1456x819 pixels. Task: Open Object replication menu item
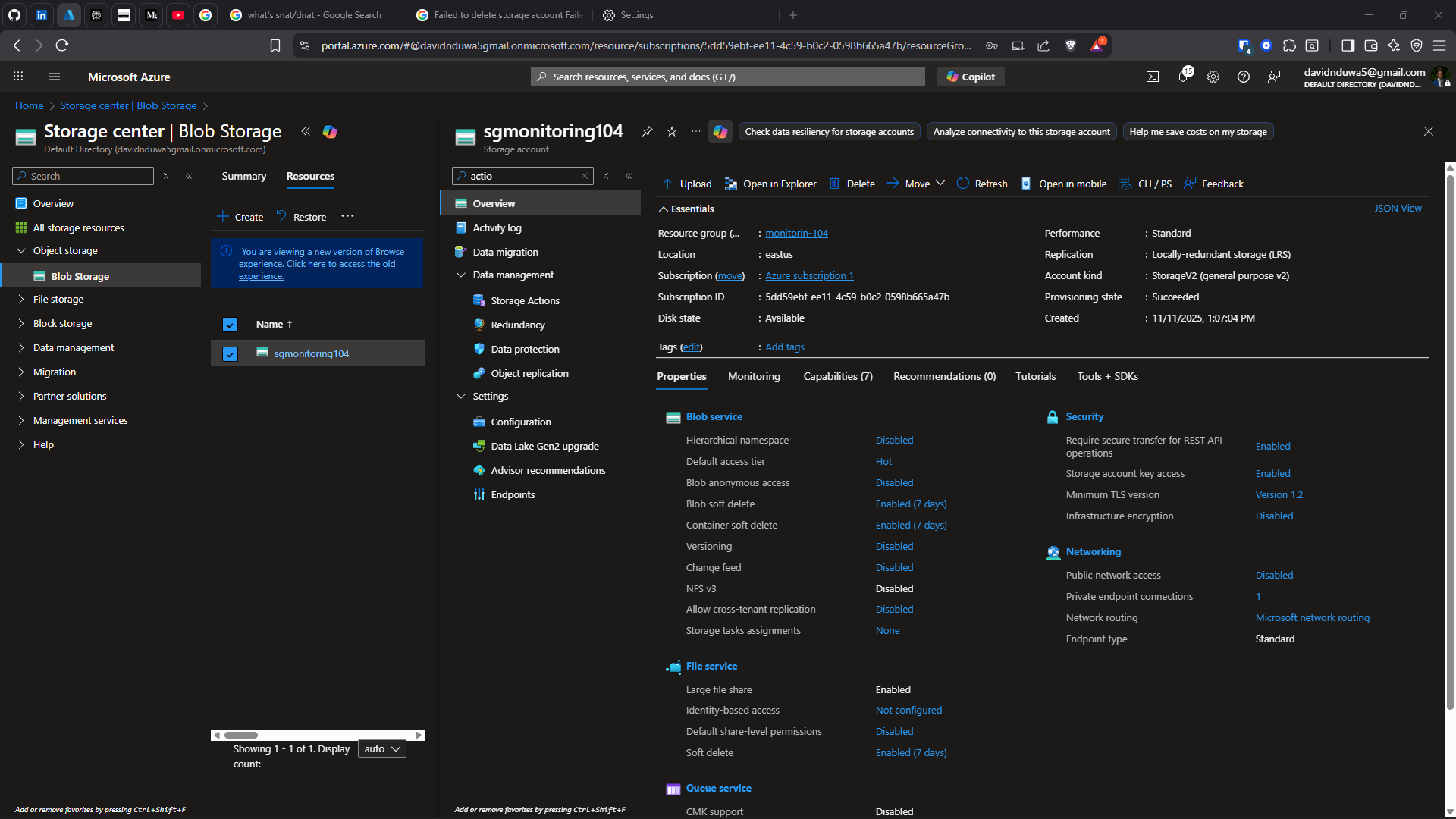coord(529,373)
